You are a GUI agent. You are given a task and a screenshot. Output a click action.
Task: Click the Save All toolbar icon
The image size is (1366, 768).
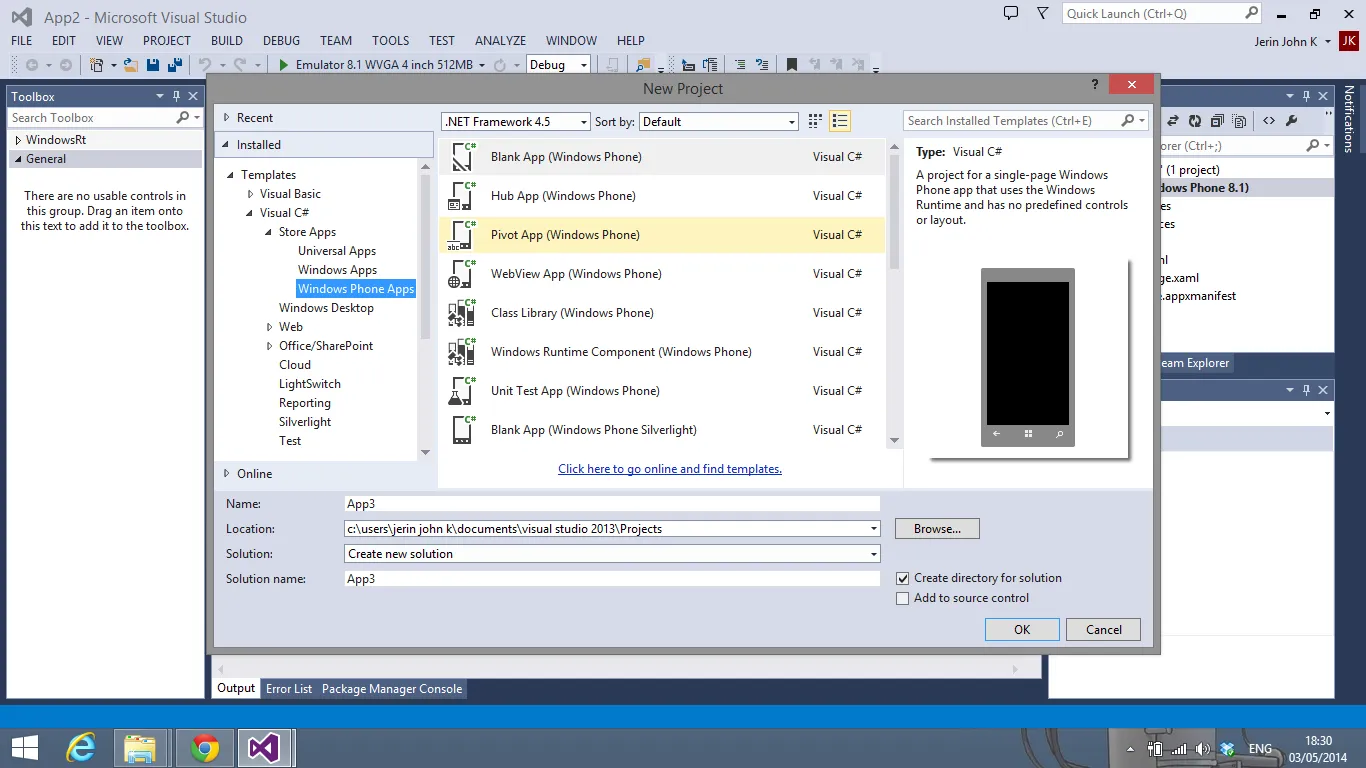click(x=173, y=65)
